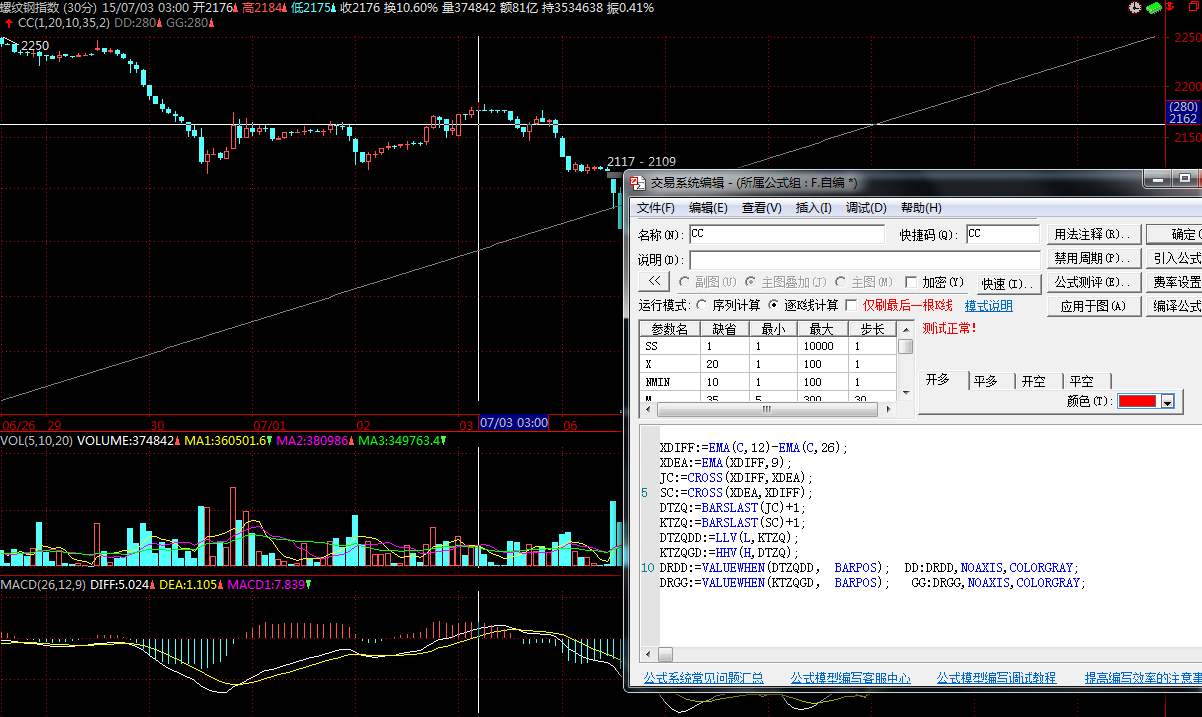Viewport: 1202px width, 717px height.
Task: Select the 副图 radio option
Action: 685,283
